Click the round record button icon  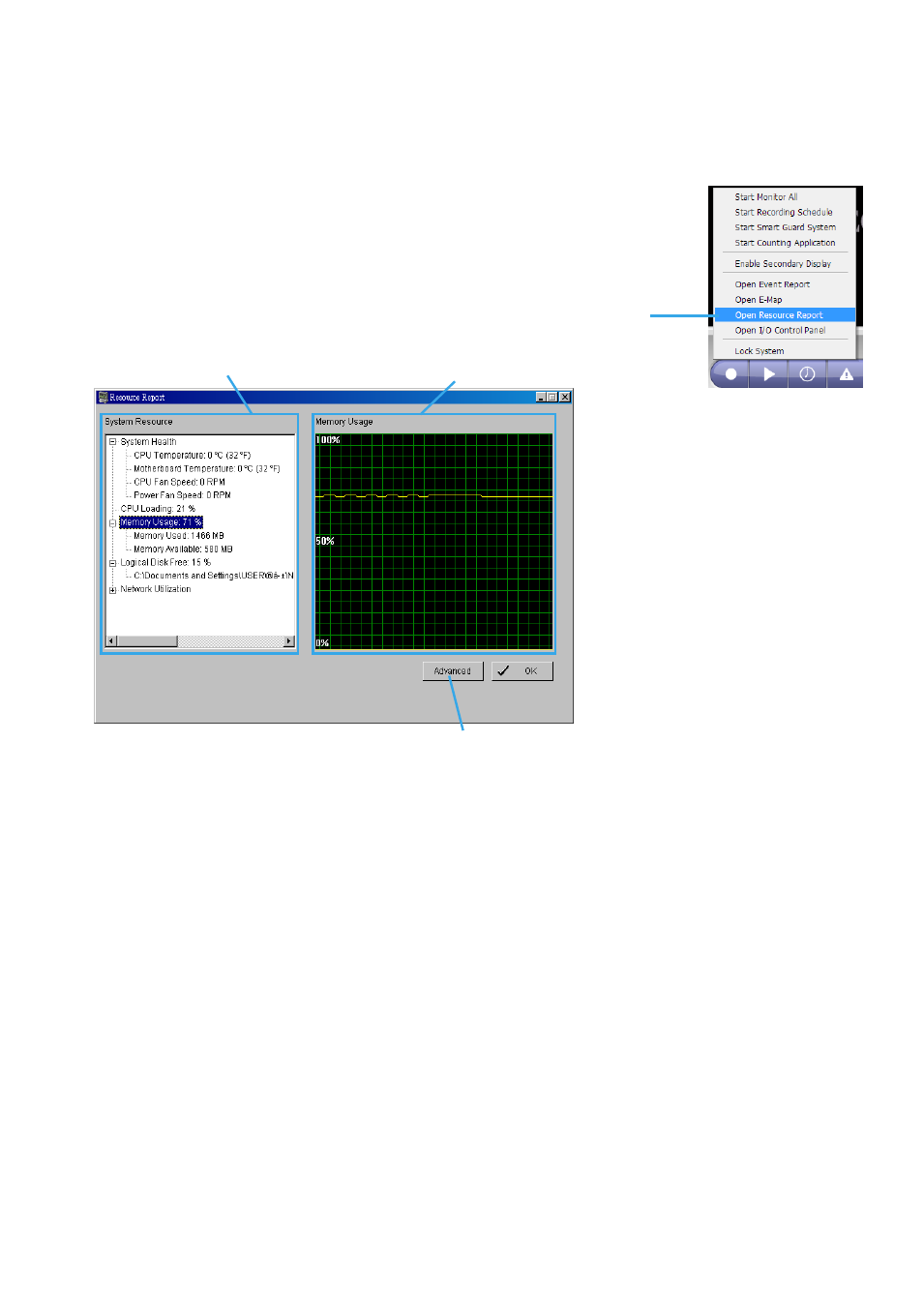coord(730,373)
